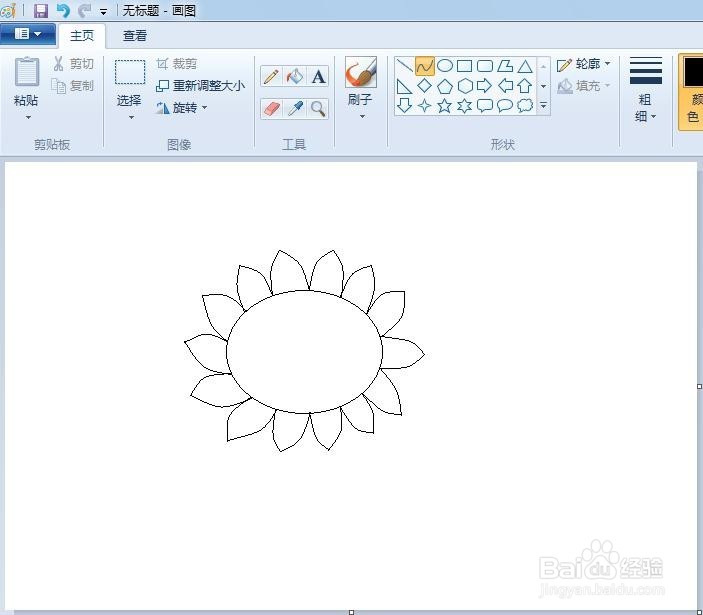The height and width of the screenshot is (615, 703).
Task: Click Copy (复制) button
Action: pos(73,86)
